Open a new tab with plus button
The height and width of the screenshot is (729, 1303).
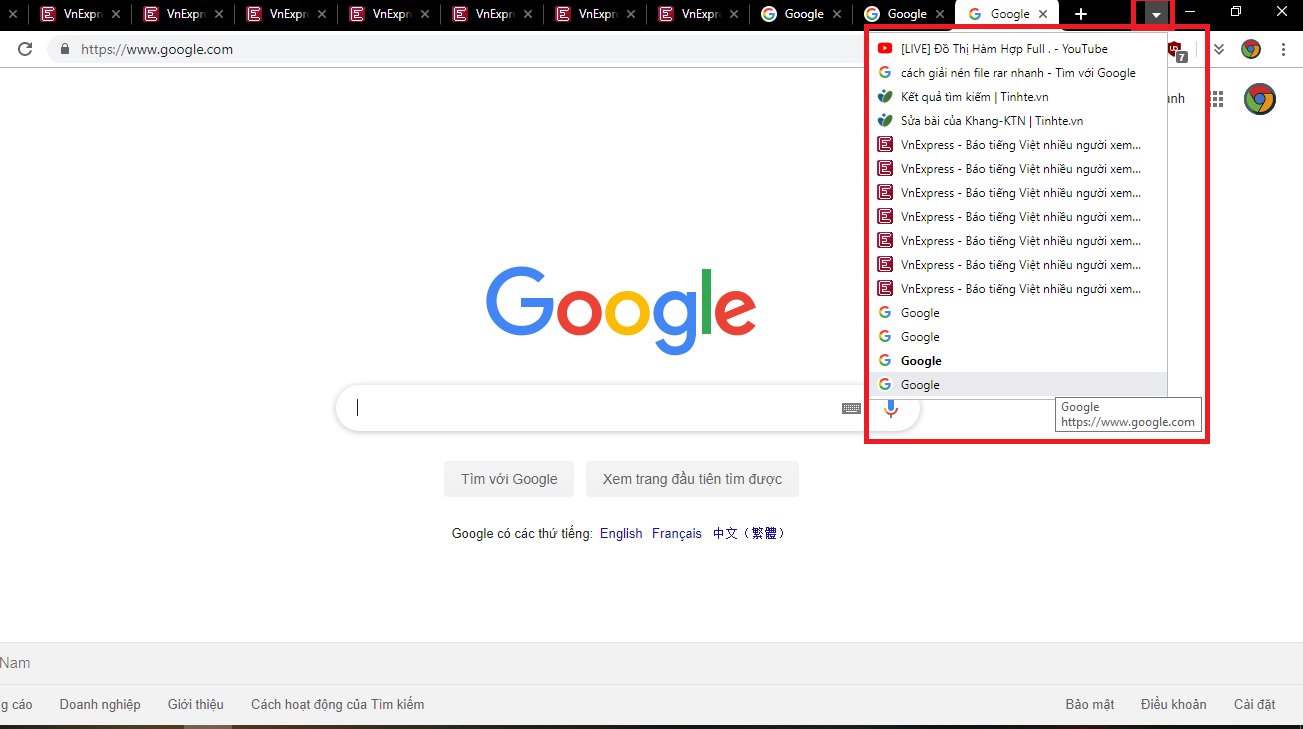tap(1081, 14)
